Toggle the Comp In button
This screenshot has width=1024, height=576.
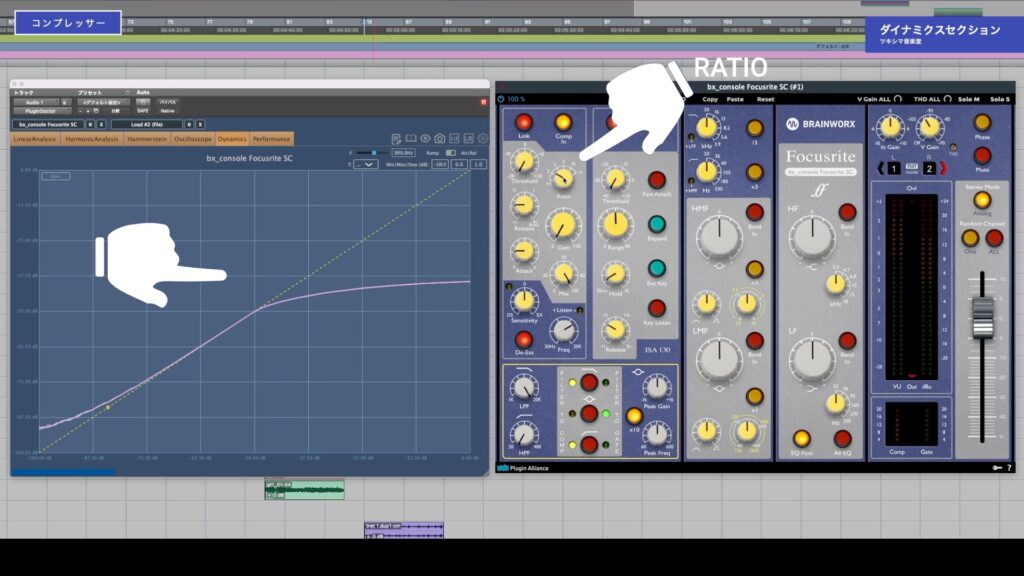[563, 122]
